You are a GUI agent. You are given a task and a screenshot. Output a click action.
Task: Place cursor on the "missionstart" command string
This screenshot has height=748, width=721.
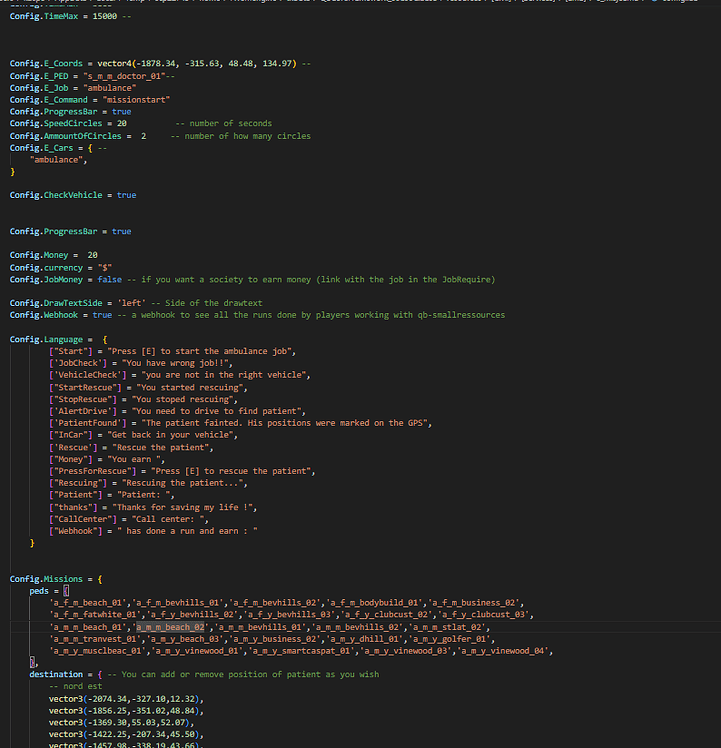click(136, 99)
